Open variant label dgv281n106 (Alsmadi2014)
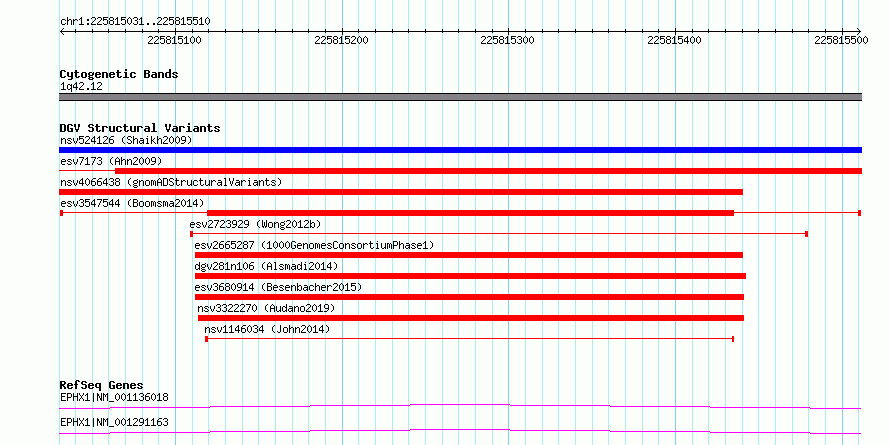 pyautogui.click(x=266, y=266)
